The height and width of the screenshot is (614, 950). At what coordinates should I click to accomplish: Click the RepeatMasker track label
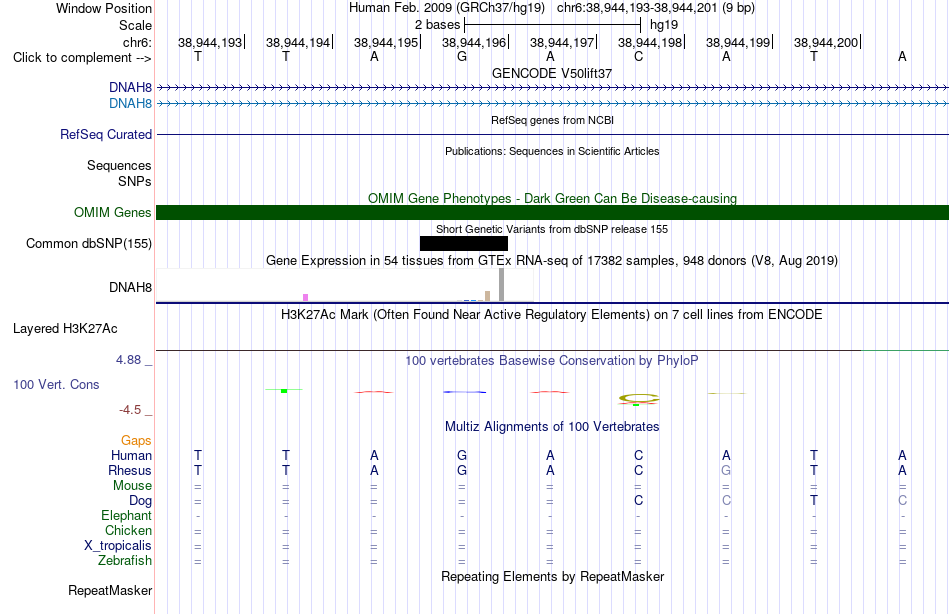[110, 590]
